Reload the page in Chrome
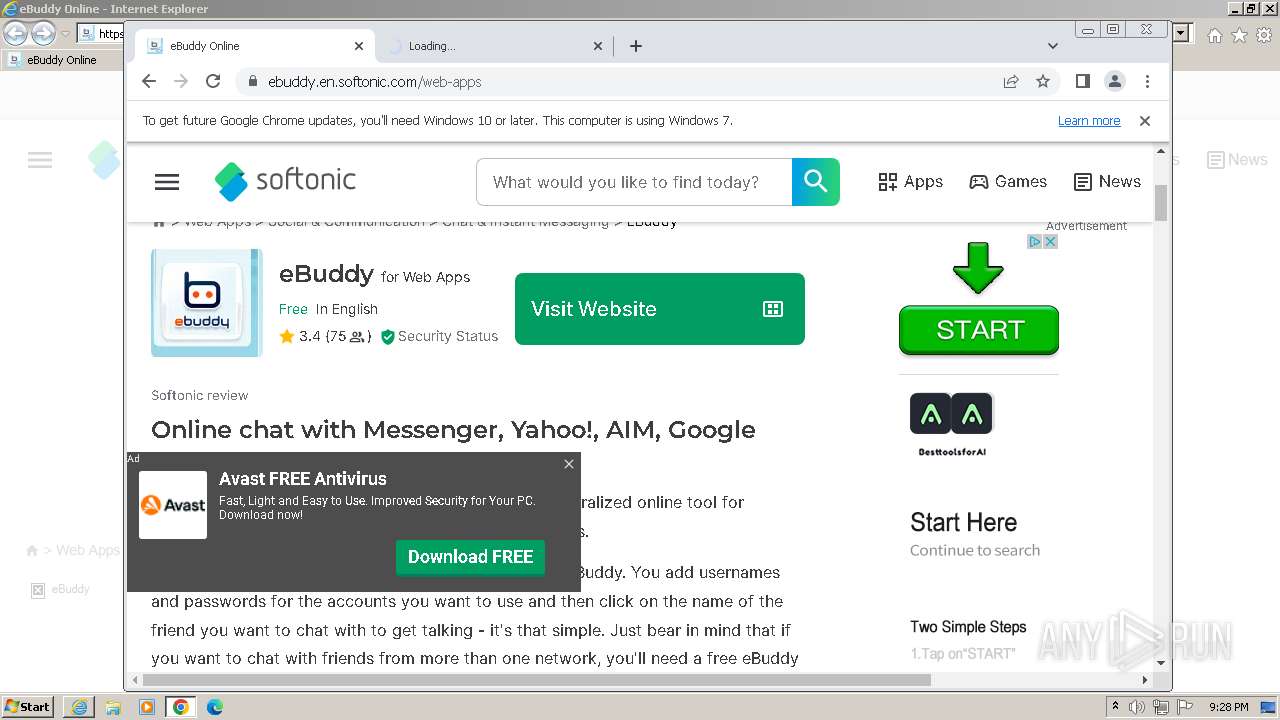The image size is (1280, 720). pos(213,81)
